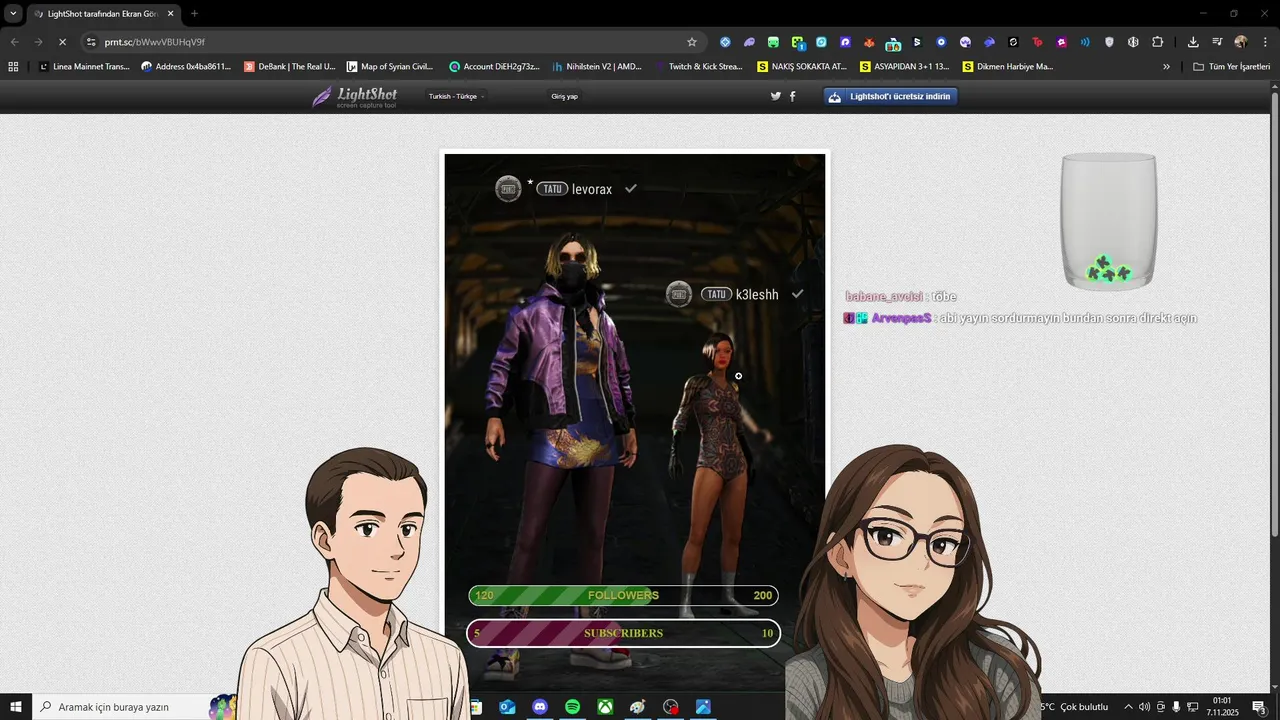Open DeBank | The Real U... bookmark
1280x720 pixels.
[x=290, y=67]
